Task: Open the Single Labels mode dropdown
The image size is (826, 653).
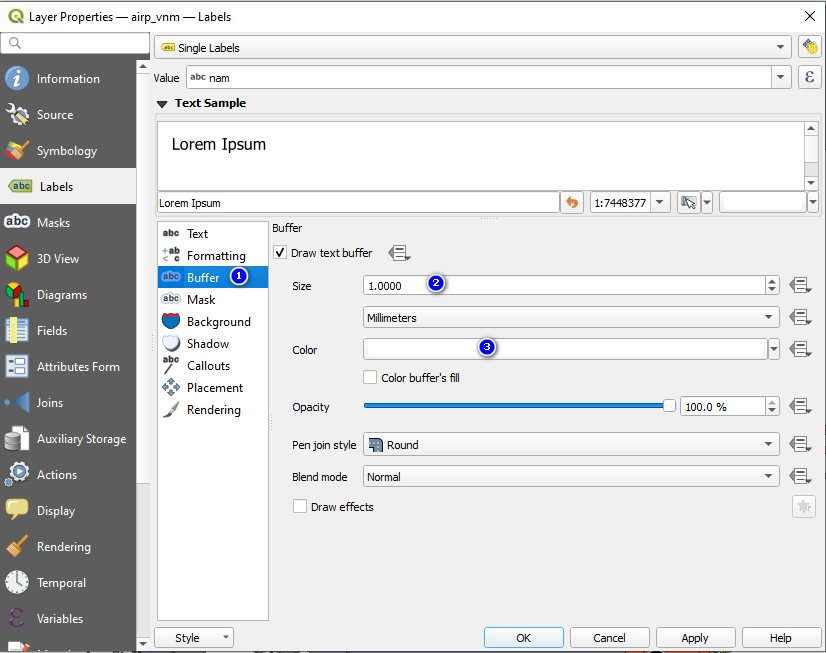Action: (x=473, y=47)
